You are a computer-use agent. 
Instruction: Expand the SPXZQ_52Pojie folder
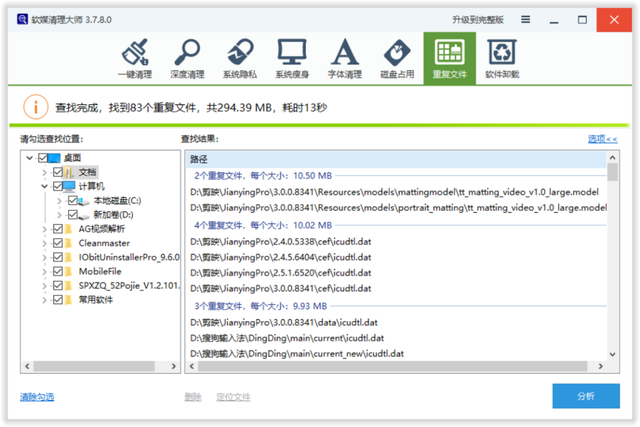44,286
